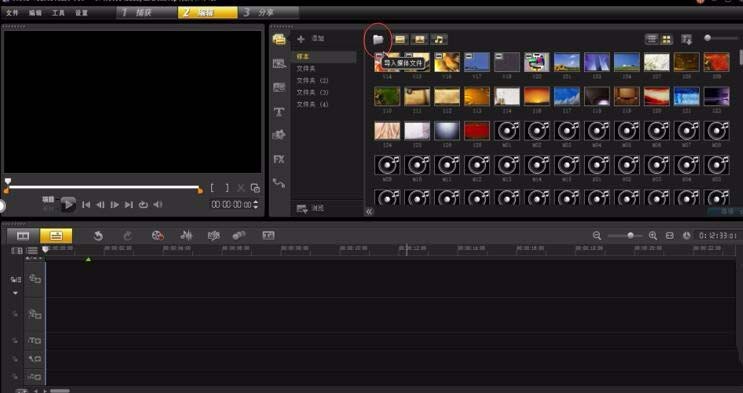Screen dimensions: 743x393
Task: Open the track motion icon
Action: [x=239, y=236]
